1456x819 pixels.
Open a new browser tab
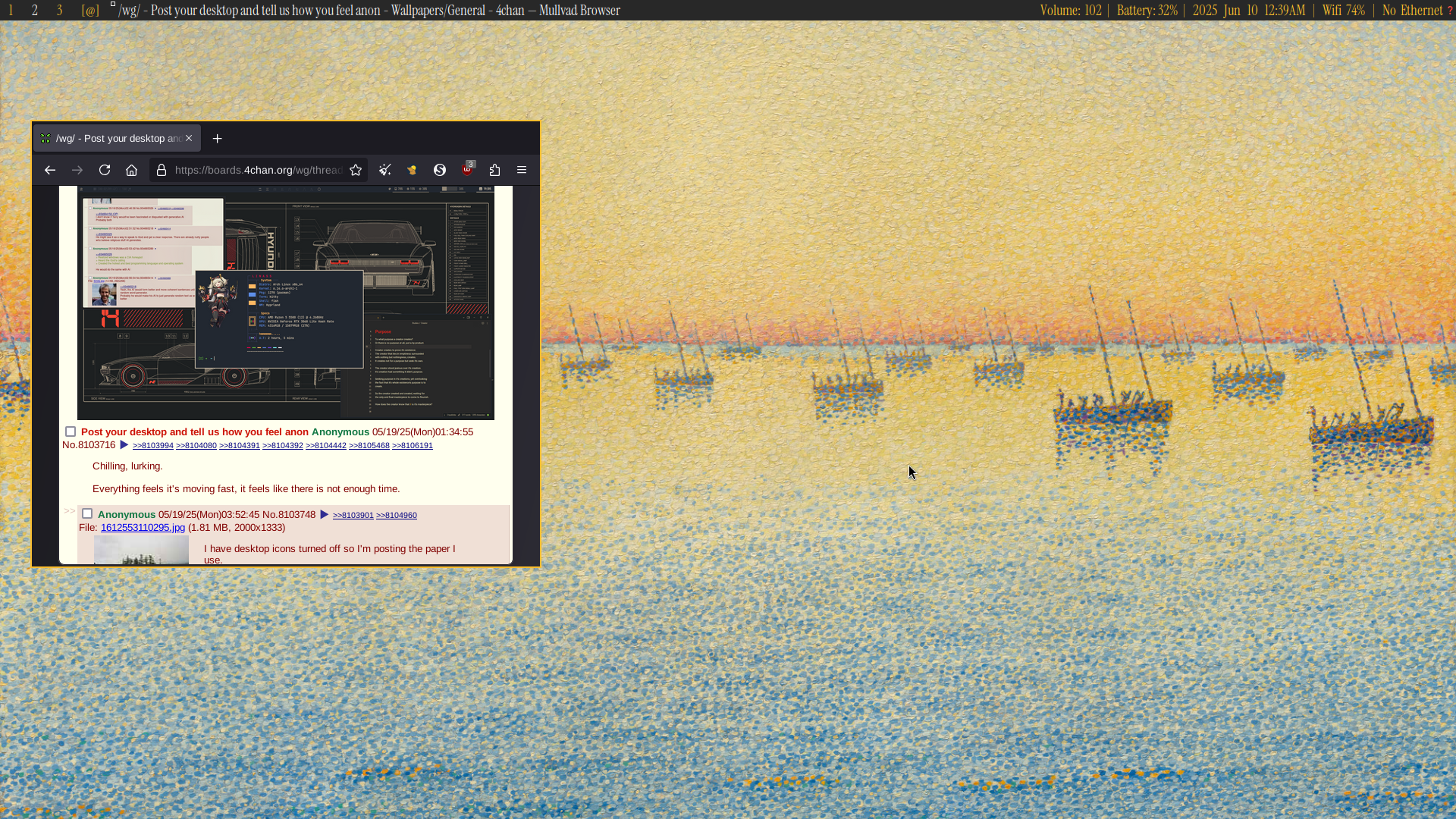point(218,138)
